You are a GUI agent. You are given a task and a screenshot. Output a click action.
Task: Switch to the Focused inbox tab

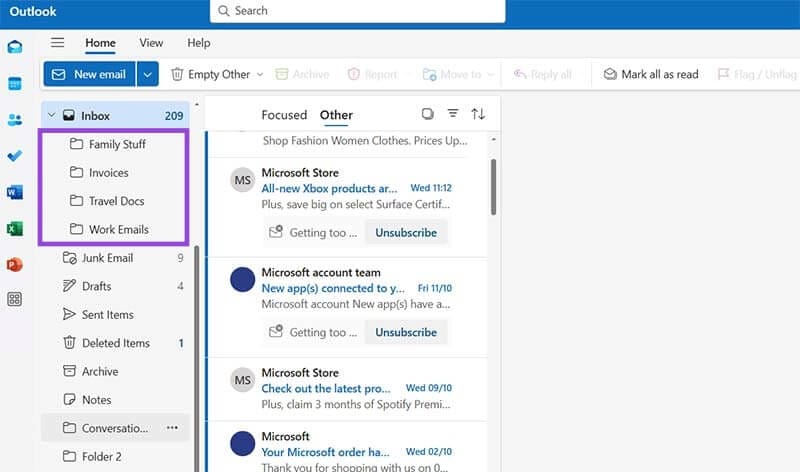283,115
